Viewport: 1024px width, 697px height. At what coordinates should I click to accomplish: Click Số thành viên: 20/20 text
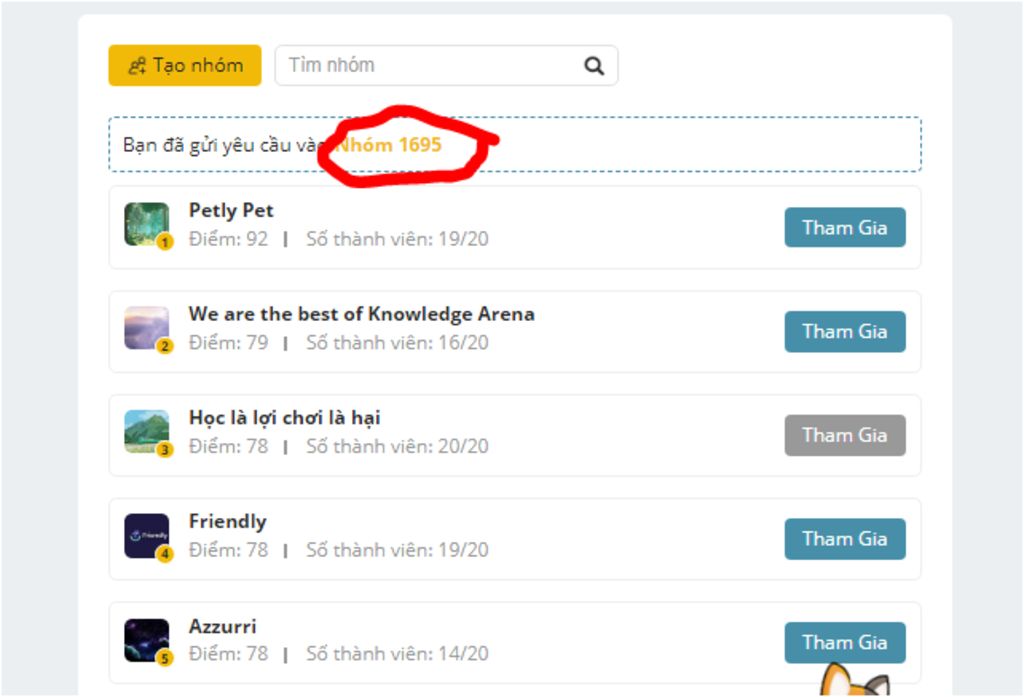point(398,446)
